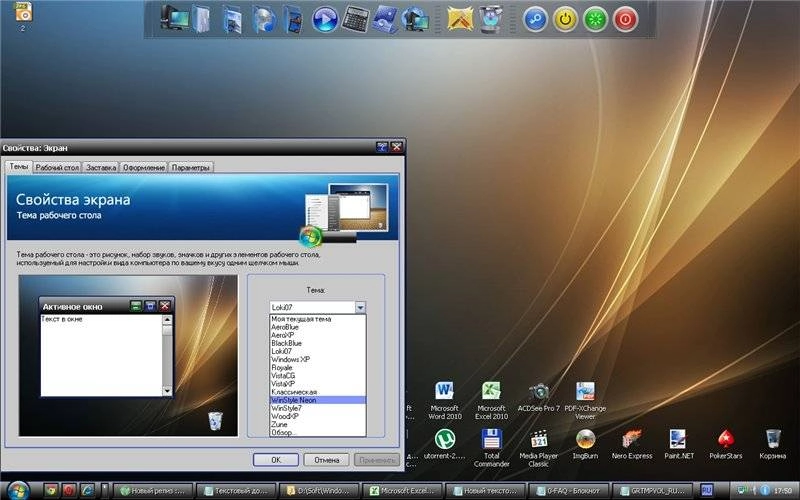Choose Обзор... entry in theme list
Screen dimensions: 800x500
pos(317,432)
